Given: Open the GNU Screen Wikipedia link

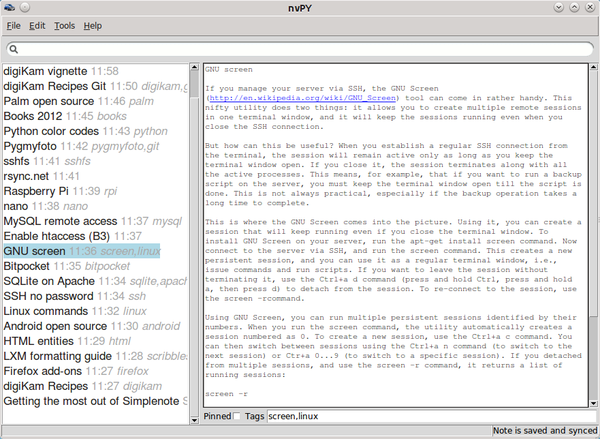Looking at the screenshot, I should coord(302,98).
